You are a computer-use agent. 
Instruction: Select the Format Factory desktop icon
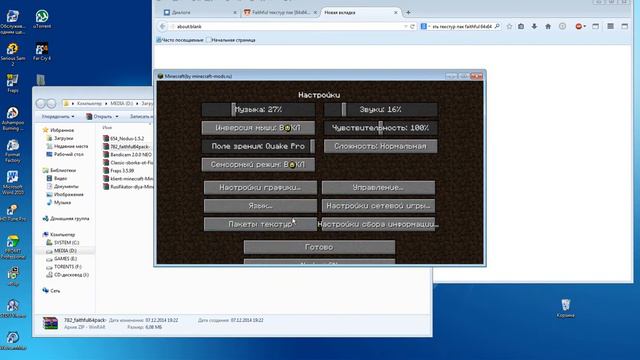click(x=13, y=151)
